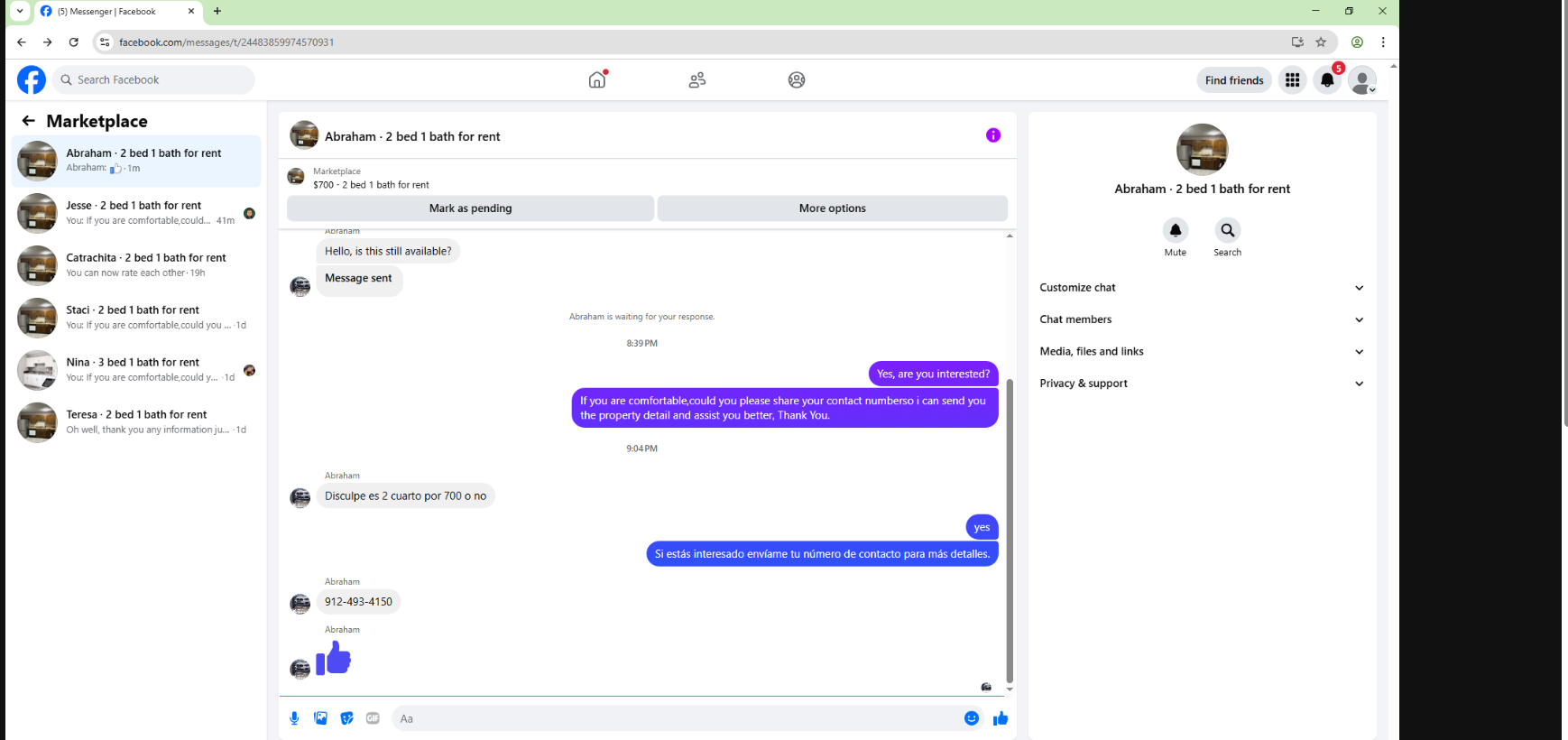This screenshot has height=740, width=1568.
Task: Open a new browser tab
Action: coord(217,12)
